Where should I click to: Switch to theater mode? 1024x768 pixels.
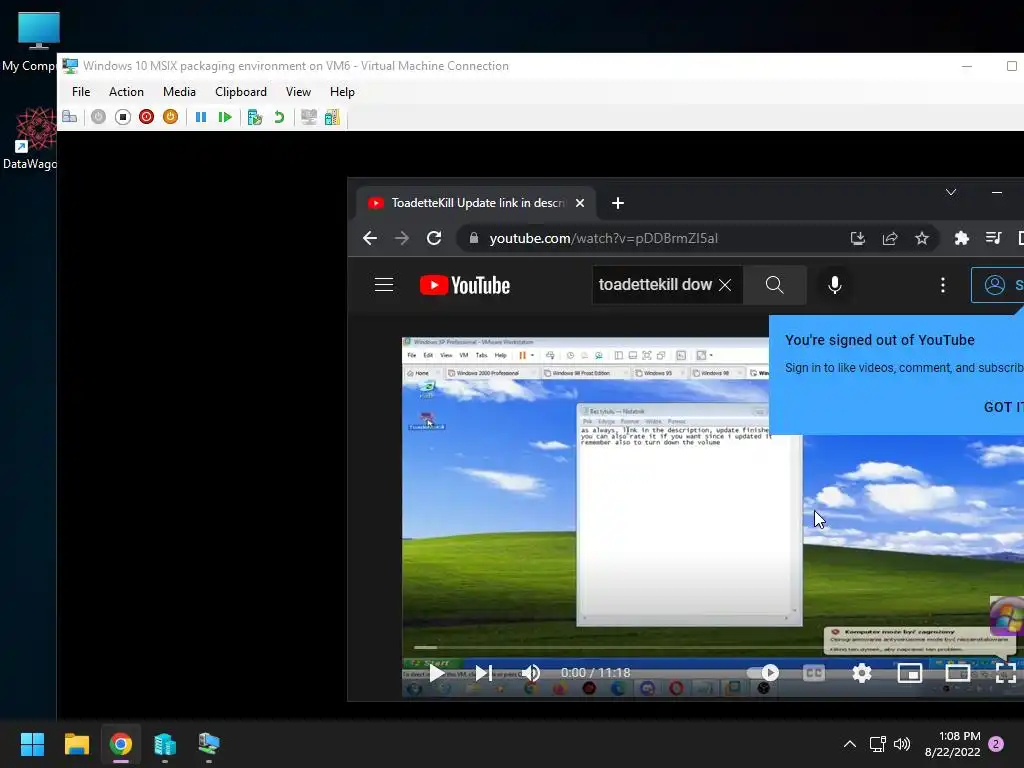957,673
